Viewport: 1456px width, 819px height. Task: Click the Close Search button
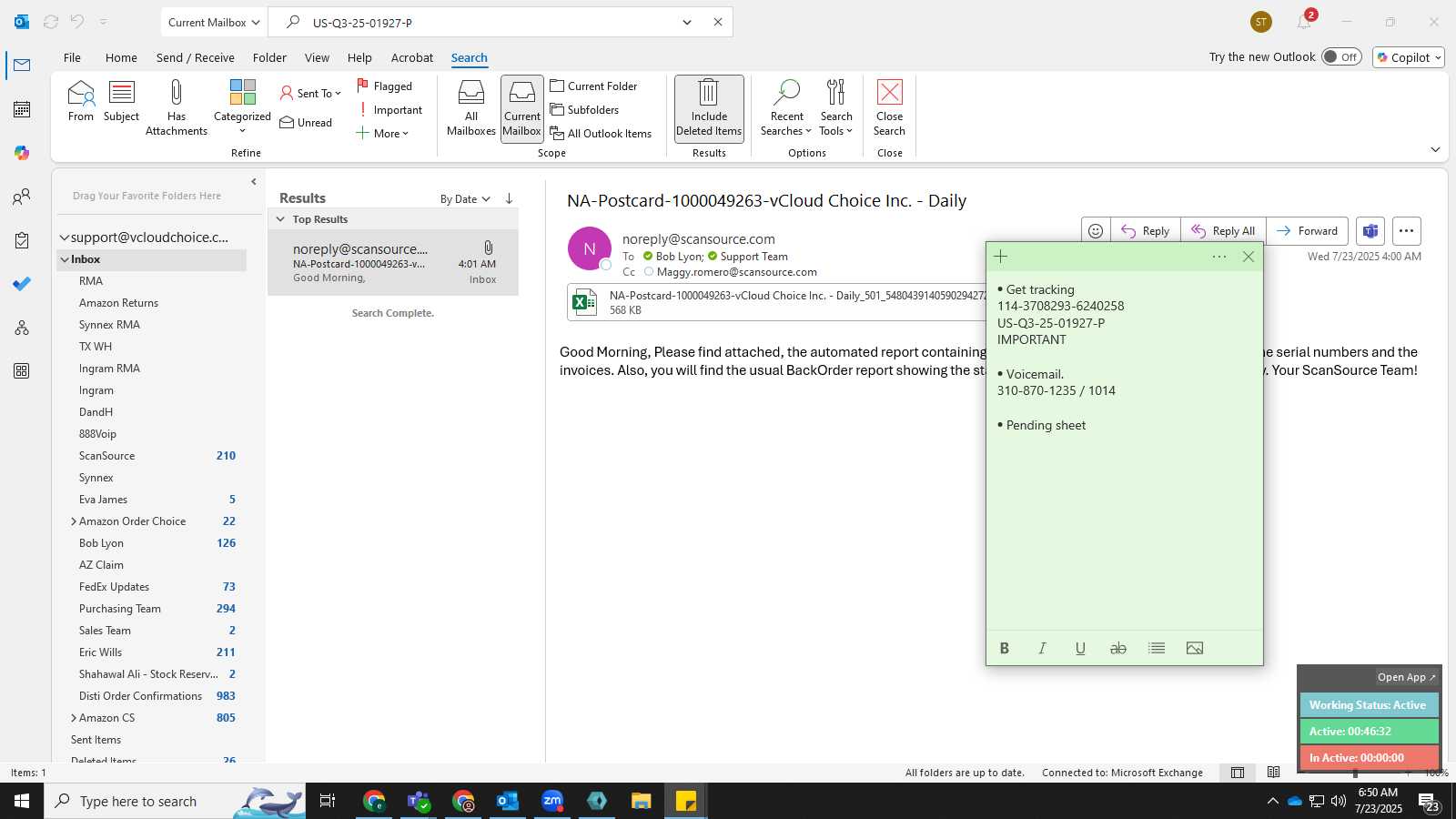(889, 107)
